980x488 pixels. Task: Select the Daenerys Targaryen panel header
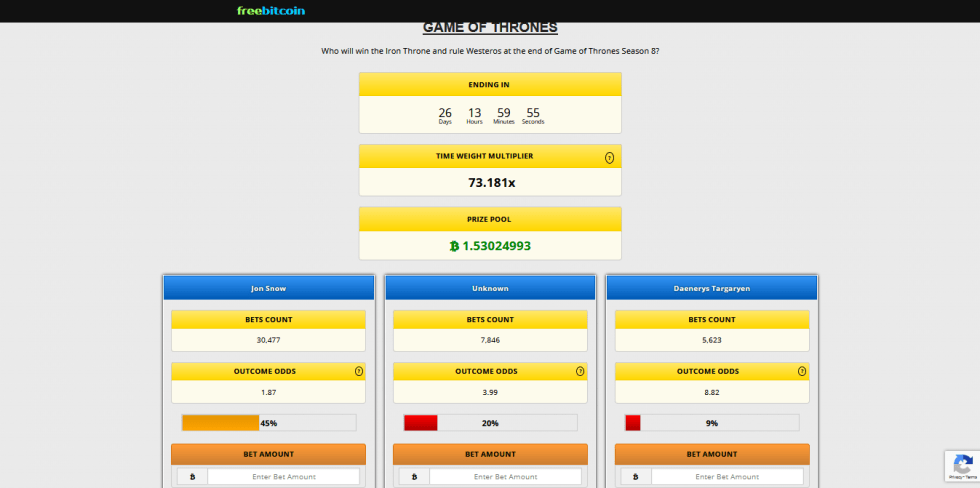pyautogui.click(x=712, y=288)
